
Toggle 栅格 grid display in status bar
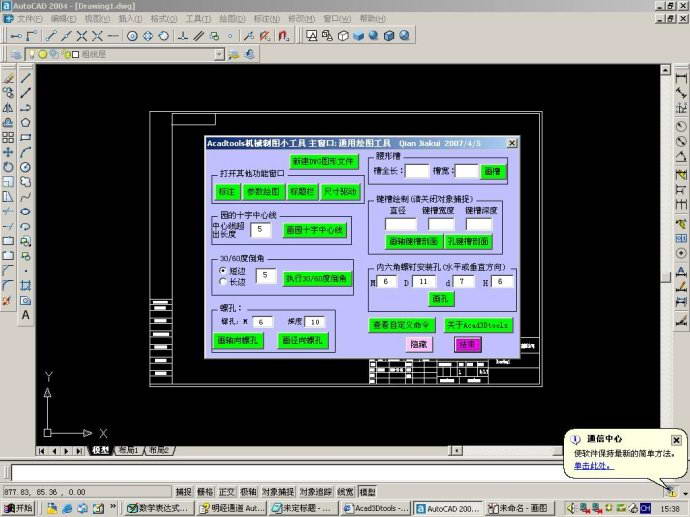205,492
